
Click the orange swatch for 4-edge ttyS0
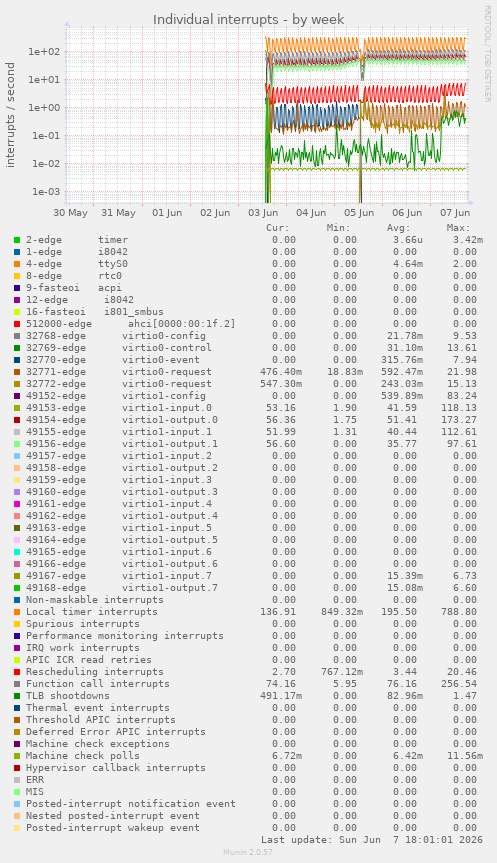click(17, 264)
